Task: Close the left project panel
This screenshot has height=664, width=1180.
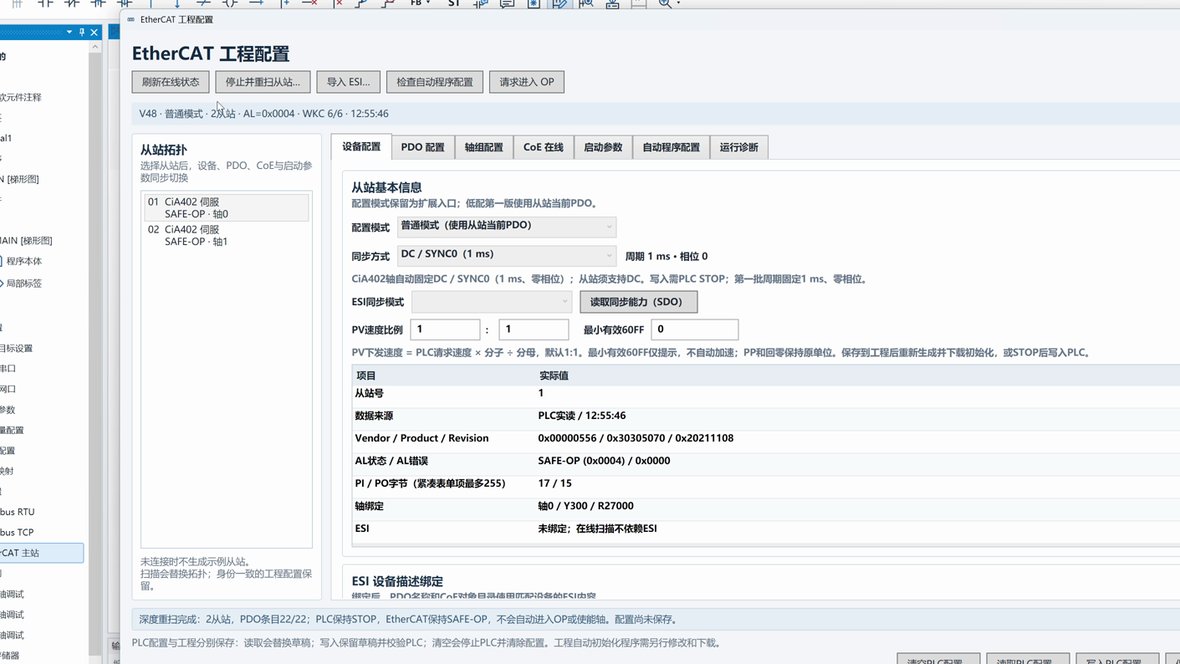Action: click(x=94, y=32)
